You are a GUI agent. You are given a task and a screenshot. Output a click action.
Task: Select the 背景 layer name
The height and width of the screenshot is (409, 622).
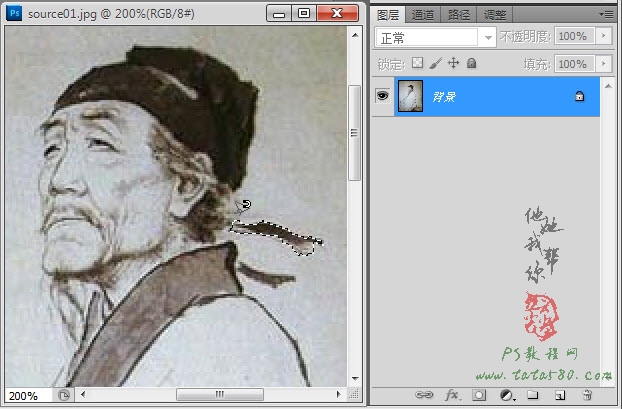click(444, 96)
